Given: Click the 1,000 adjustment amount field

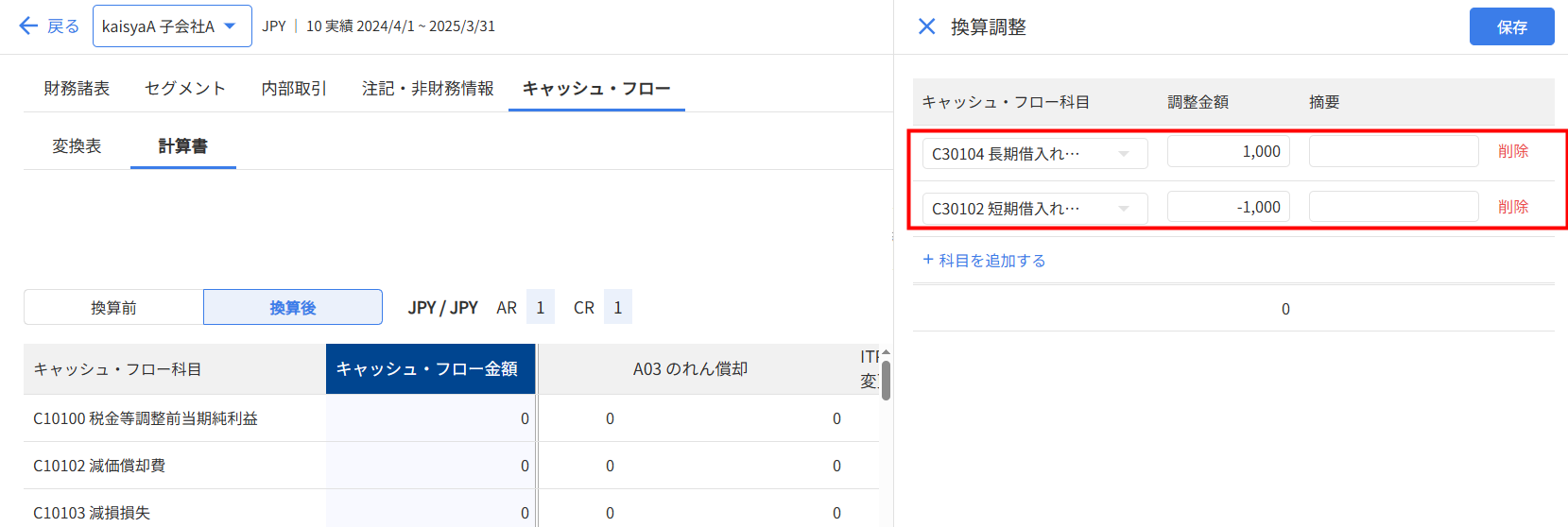Looking at the screenshot, I should point(1227,151).
